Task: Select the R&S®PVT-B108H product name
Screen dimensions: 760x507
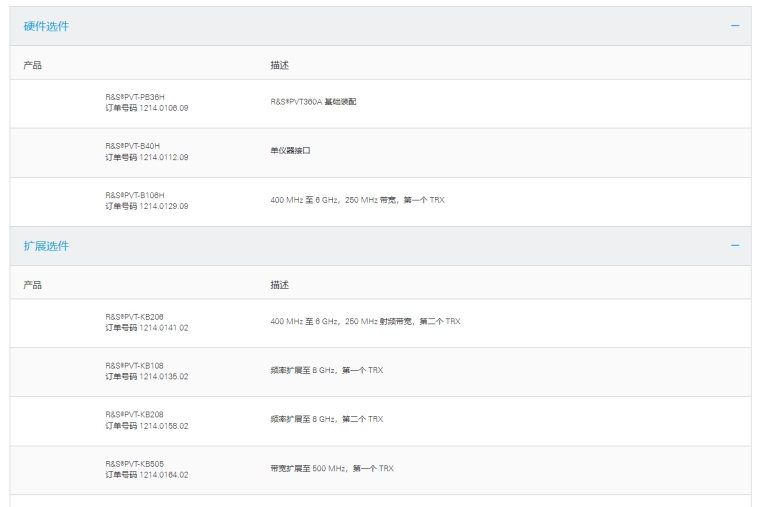Action: tap(135, 195)
